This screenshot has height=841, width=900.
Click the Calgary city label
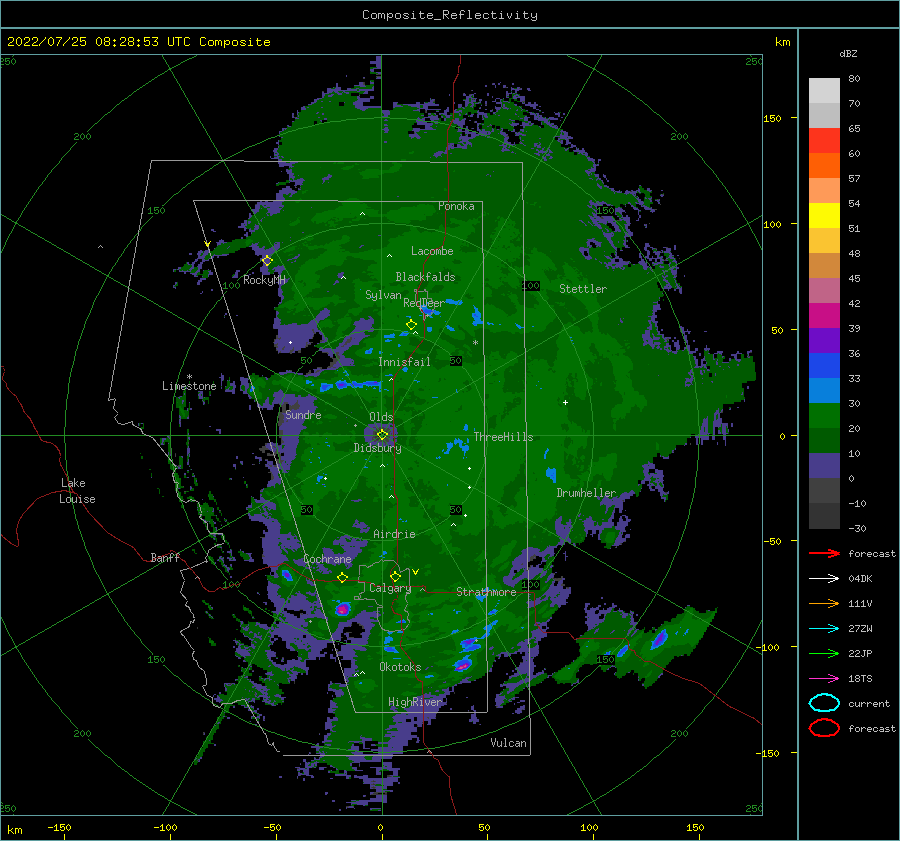pos(390,588)
